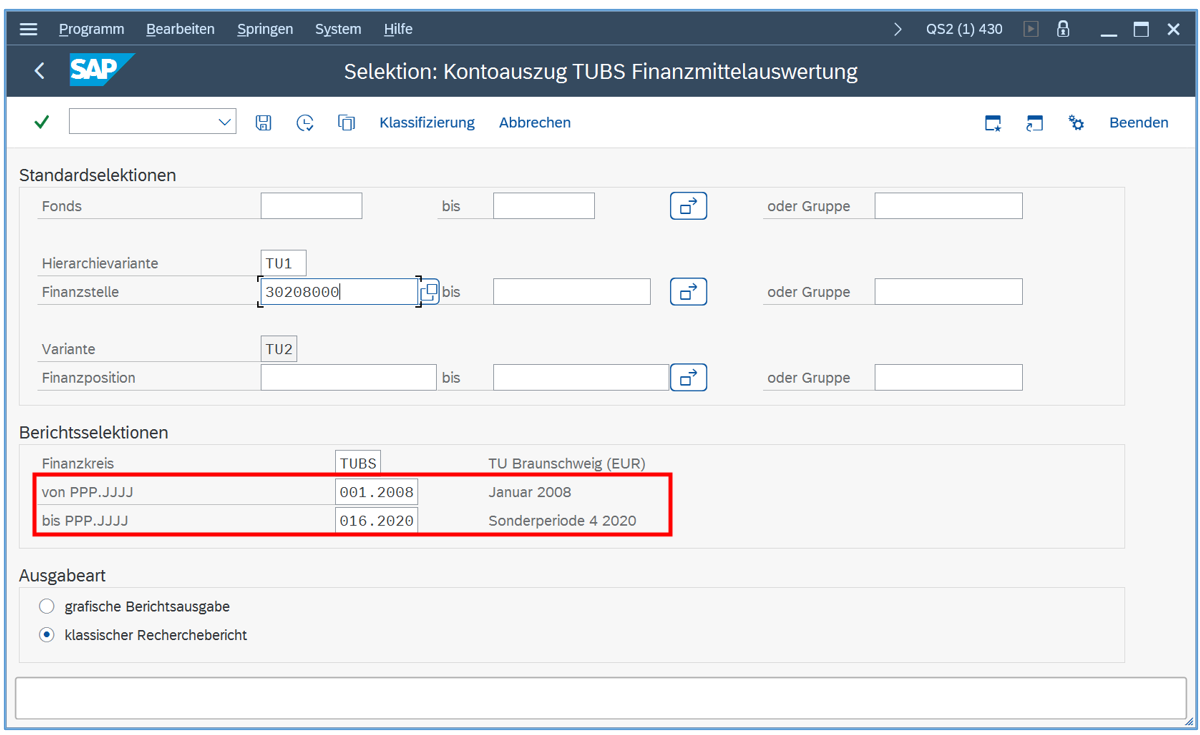This screenshot has height=735, width=1200.
Task: Open the hamburger menu icon
Action: [28, 29]
